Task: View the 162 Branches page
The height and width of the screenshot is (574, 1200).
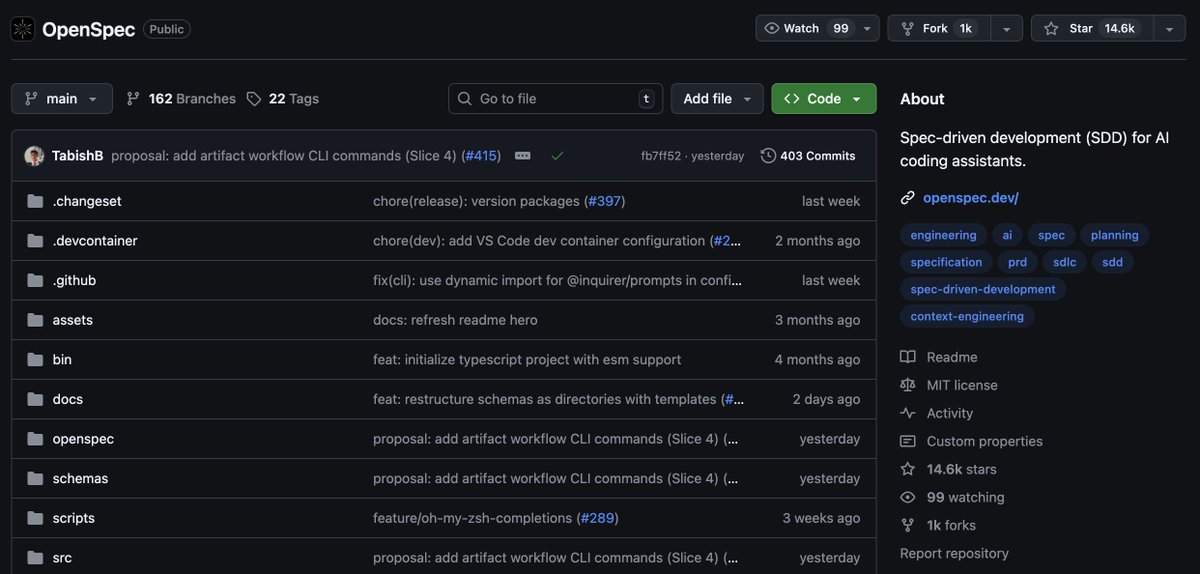Action: tap(181, 99)
